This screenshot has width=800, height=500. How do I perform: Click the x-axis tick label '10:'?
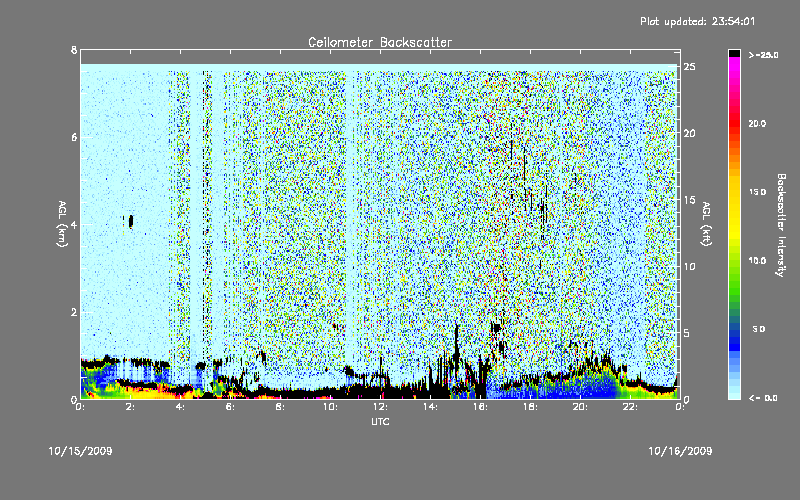(x=330, y=407)
